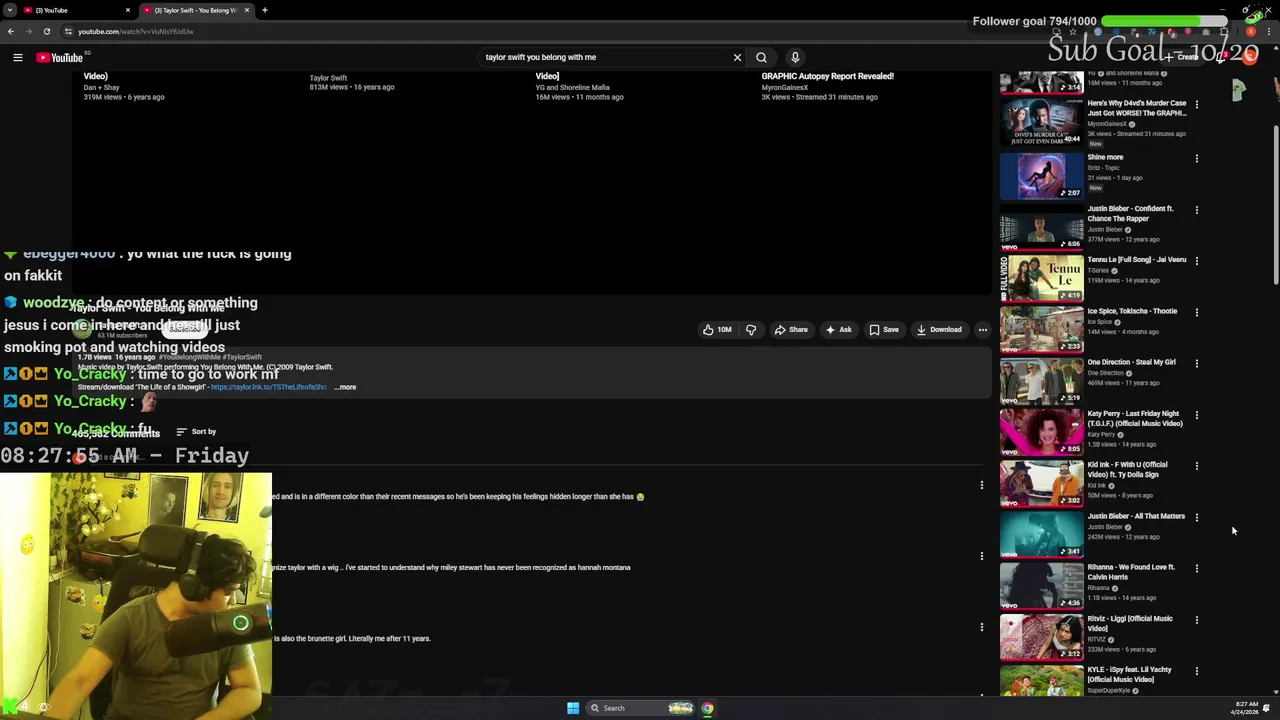The width and height of the screenshot is (1280, 720).
Task: Open the Sort by comments dropdown
Action: [196, 431]
